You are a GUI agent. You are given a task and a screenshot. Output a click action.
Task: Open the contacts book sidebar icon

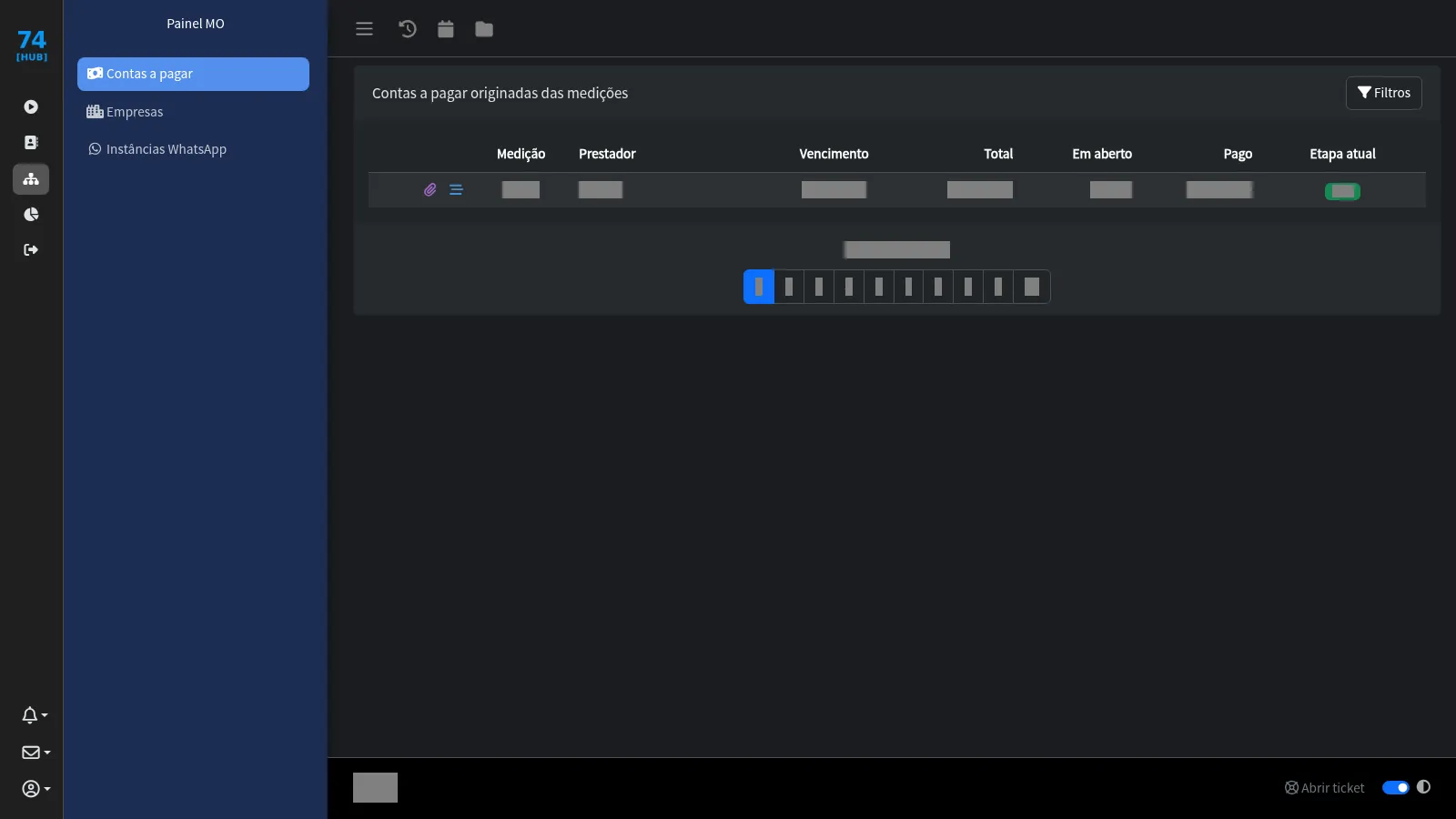point(31,143)
